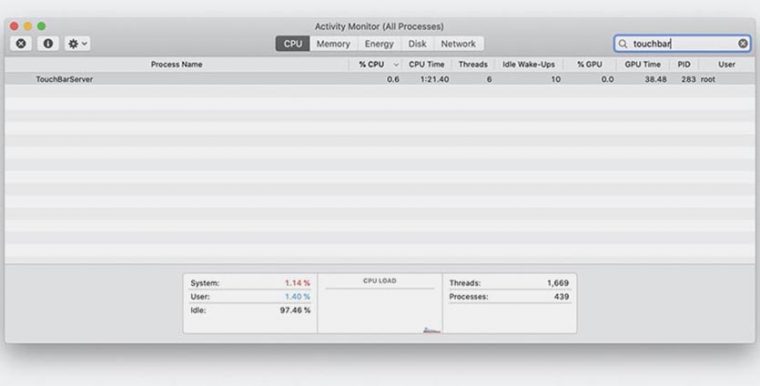Sort processes by Threads column
Image resolution: width=760 pixels, height=386 pixels.
pyautogui.click(x=473, y=64)
